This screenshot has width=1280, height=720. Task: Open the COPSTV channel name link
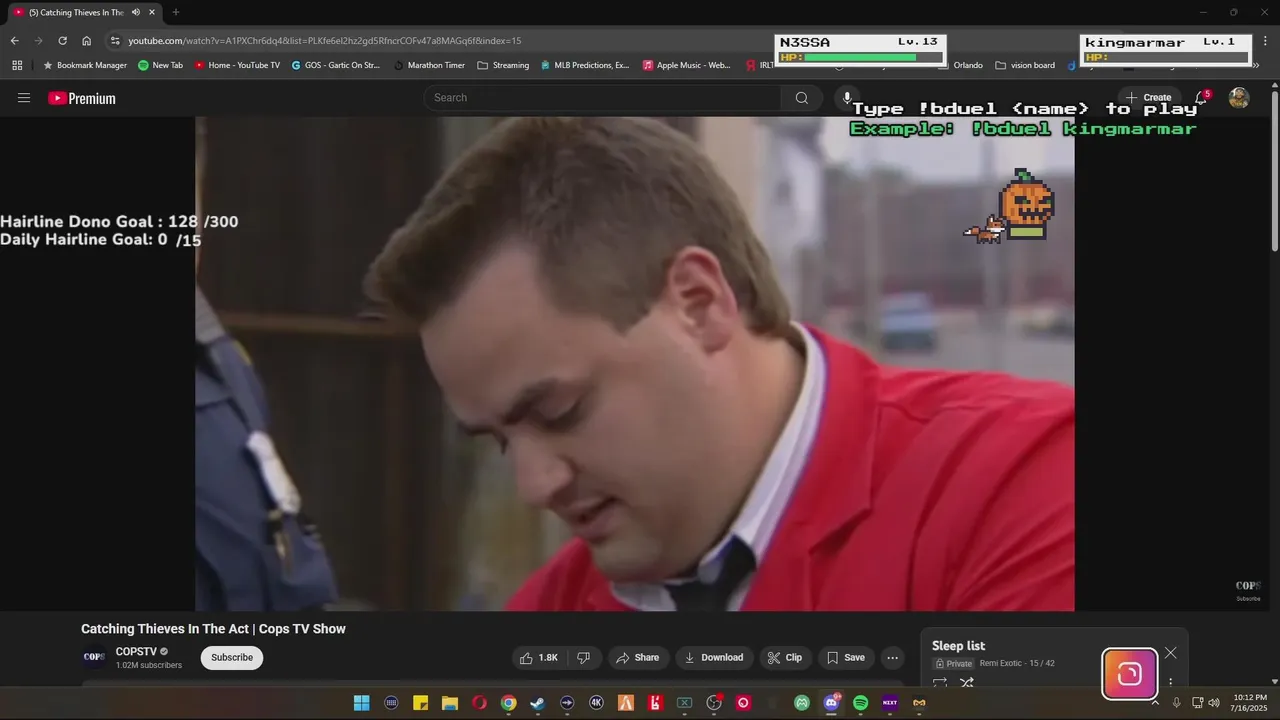point(136,652)
